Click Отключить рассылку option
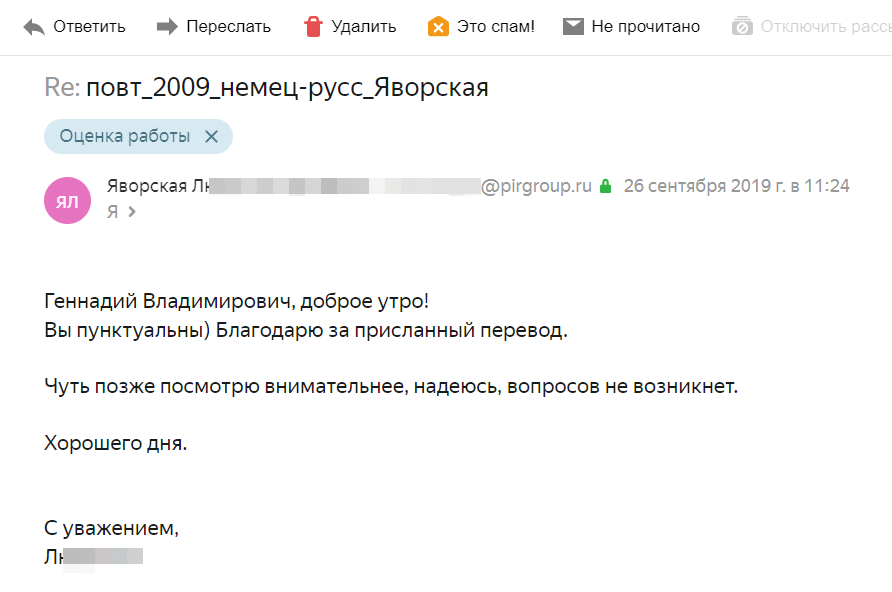 826,27
